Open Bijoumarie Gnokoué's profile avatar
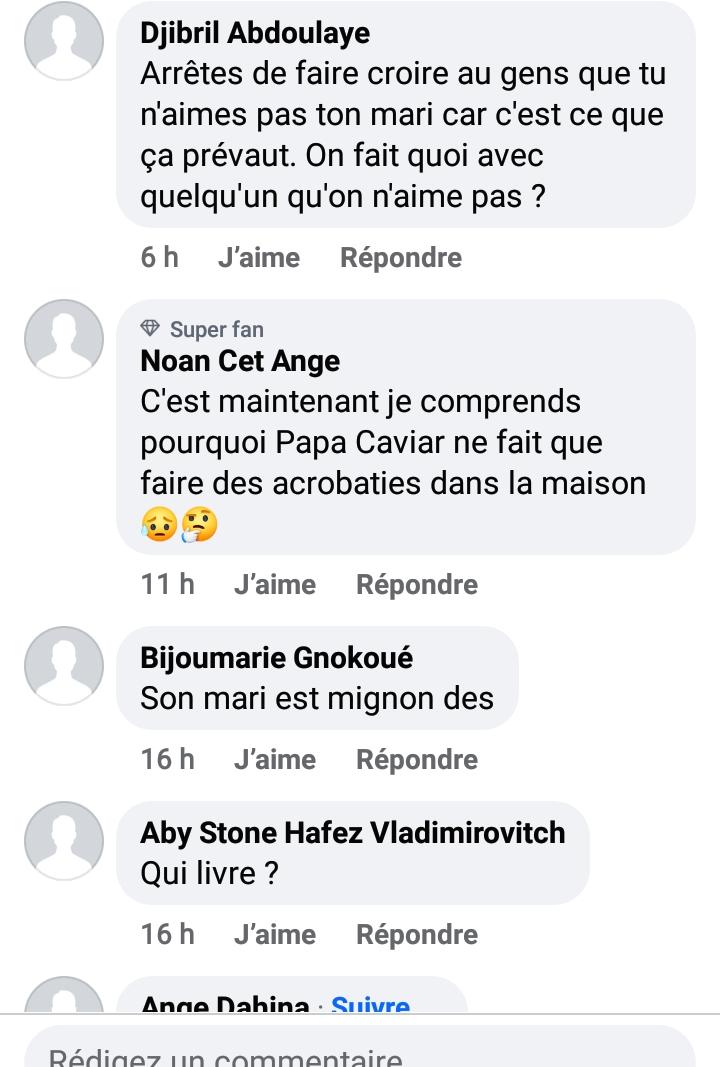The width and height of the screenshot is (720, 1067). tap(64, 666)
